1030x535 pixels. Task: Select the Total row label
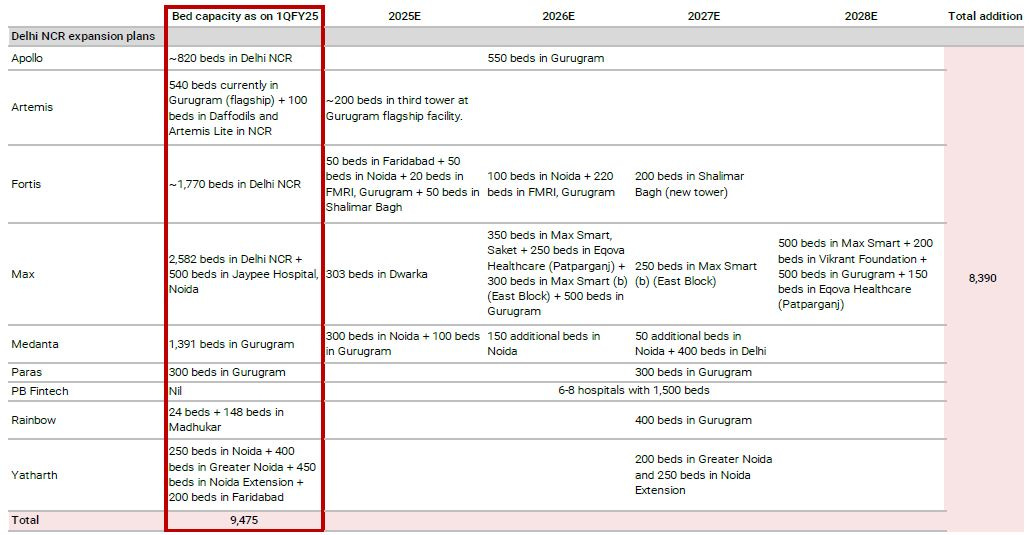pos(25,520)
